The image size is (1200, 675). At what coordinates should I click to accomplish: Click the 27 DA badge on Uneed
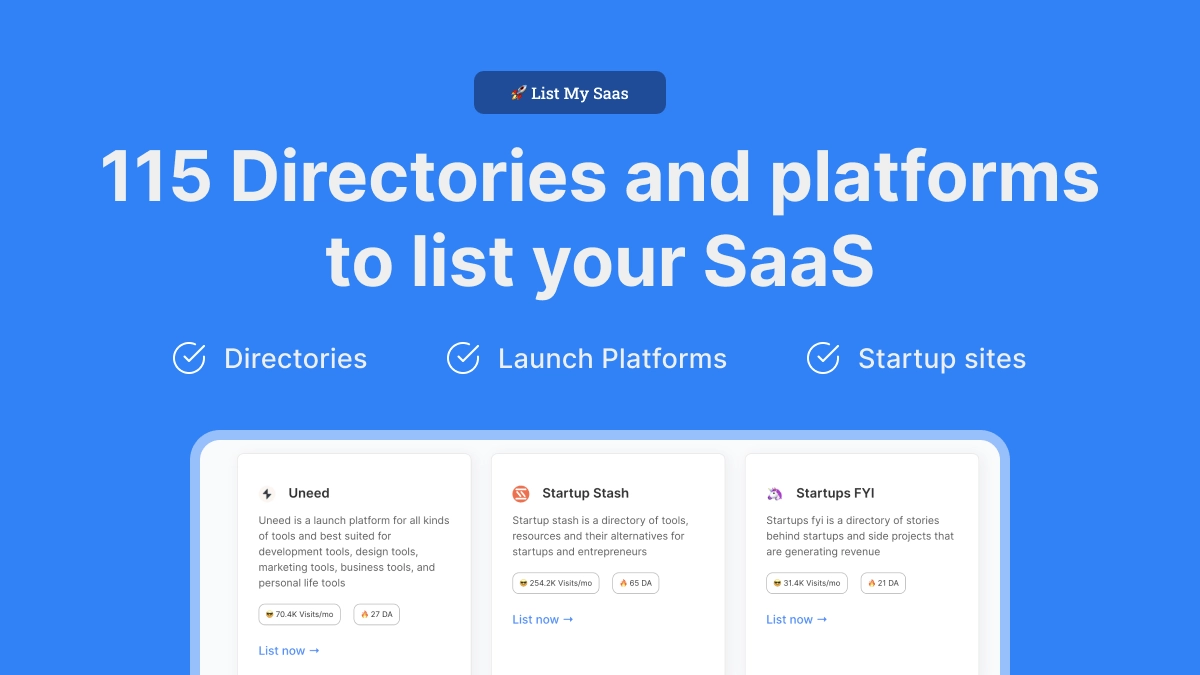click(377, 614)
